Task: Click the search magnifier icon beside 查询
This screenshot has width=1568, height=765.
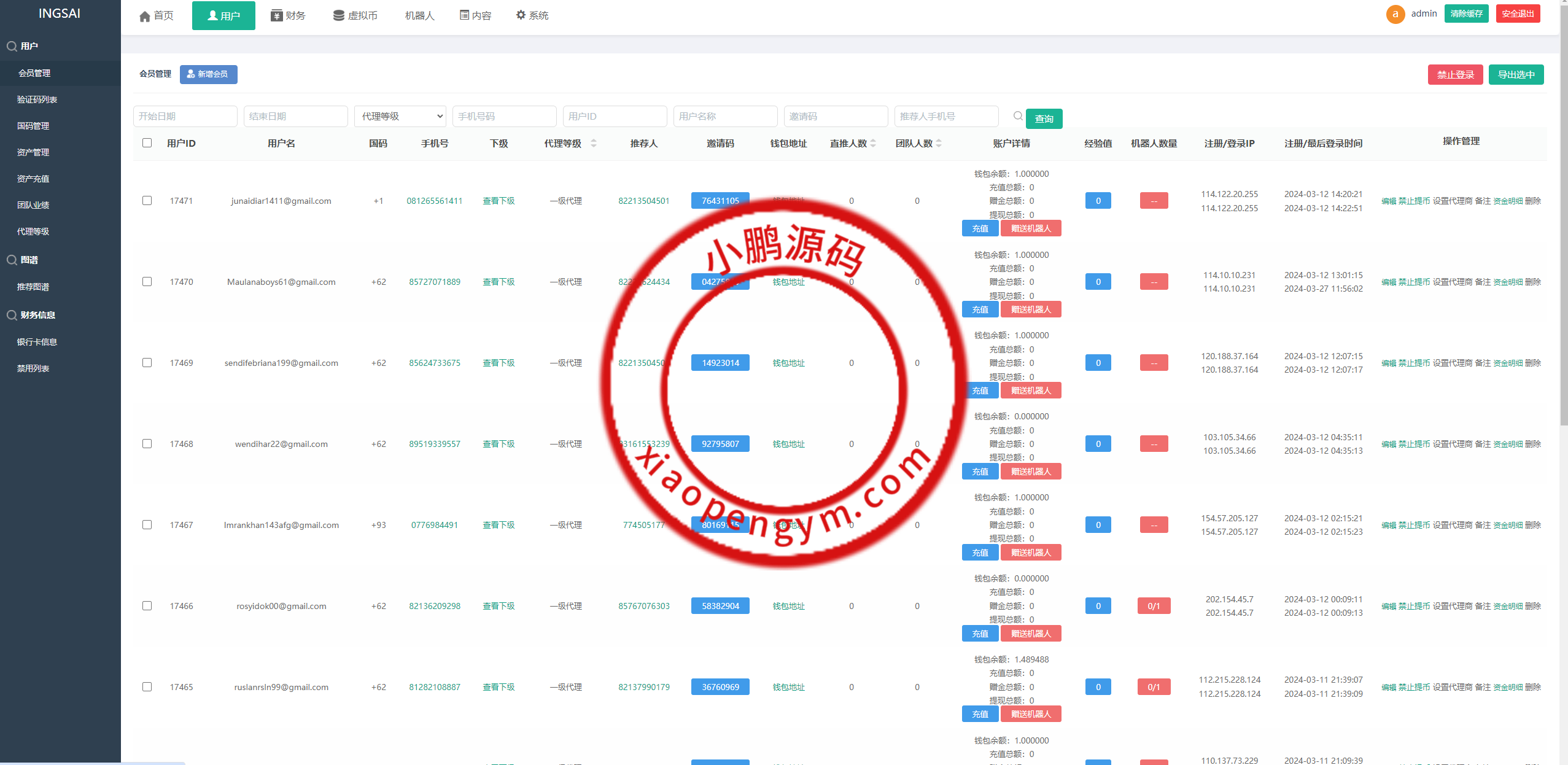Action: (1018, 116)
